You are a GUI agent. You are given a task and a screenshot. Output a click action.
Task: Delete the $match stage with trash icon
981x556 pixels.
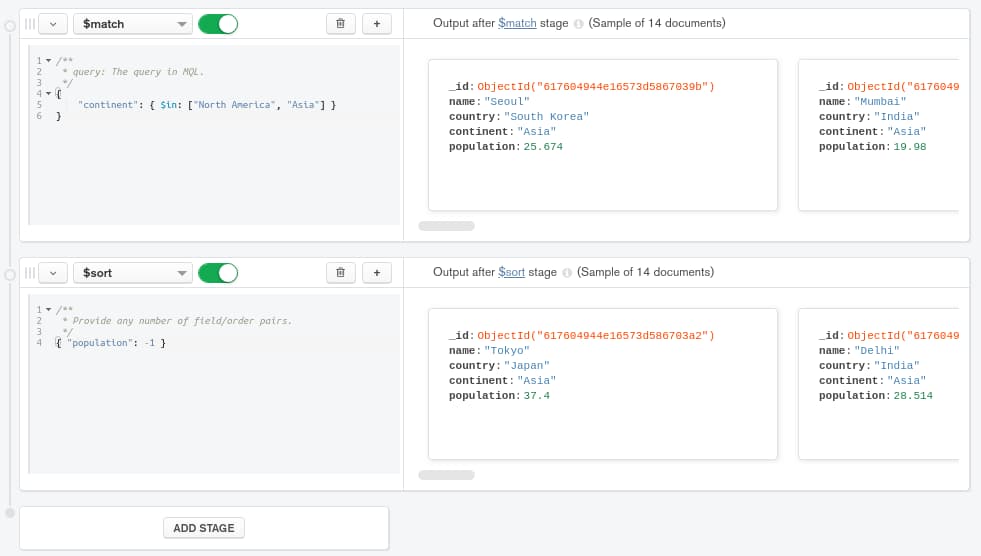[x=340, y=24]
